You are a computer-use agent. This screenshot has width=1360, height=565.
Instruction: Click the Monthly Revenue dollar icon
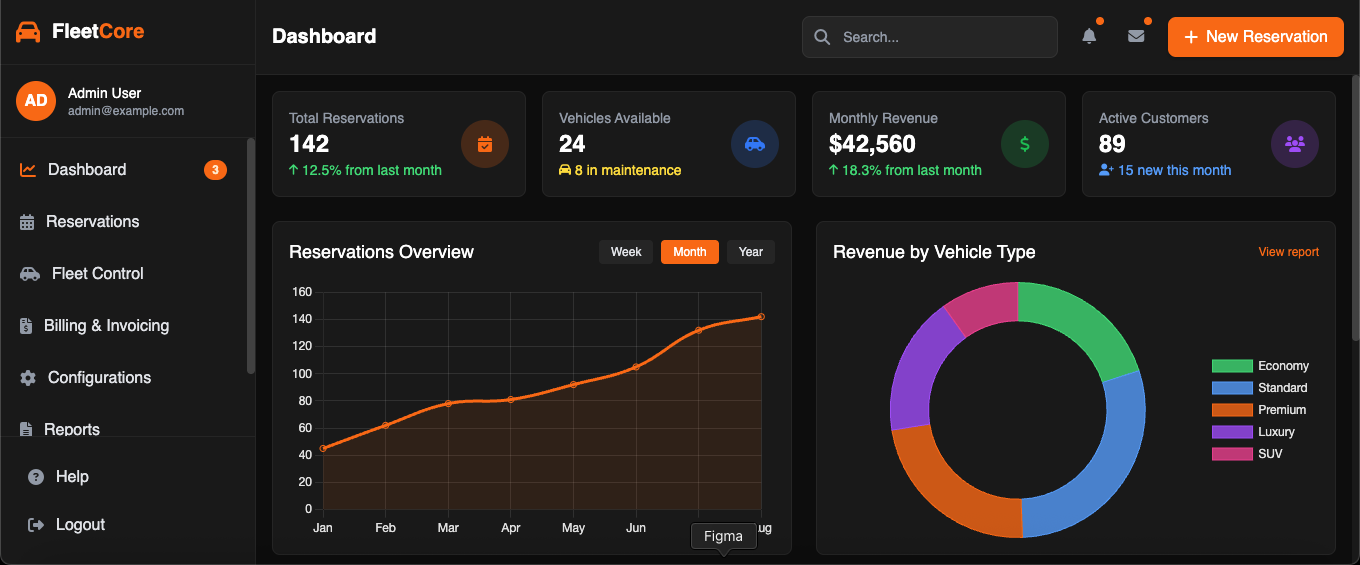coord(1025,144)
